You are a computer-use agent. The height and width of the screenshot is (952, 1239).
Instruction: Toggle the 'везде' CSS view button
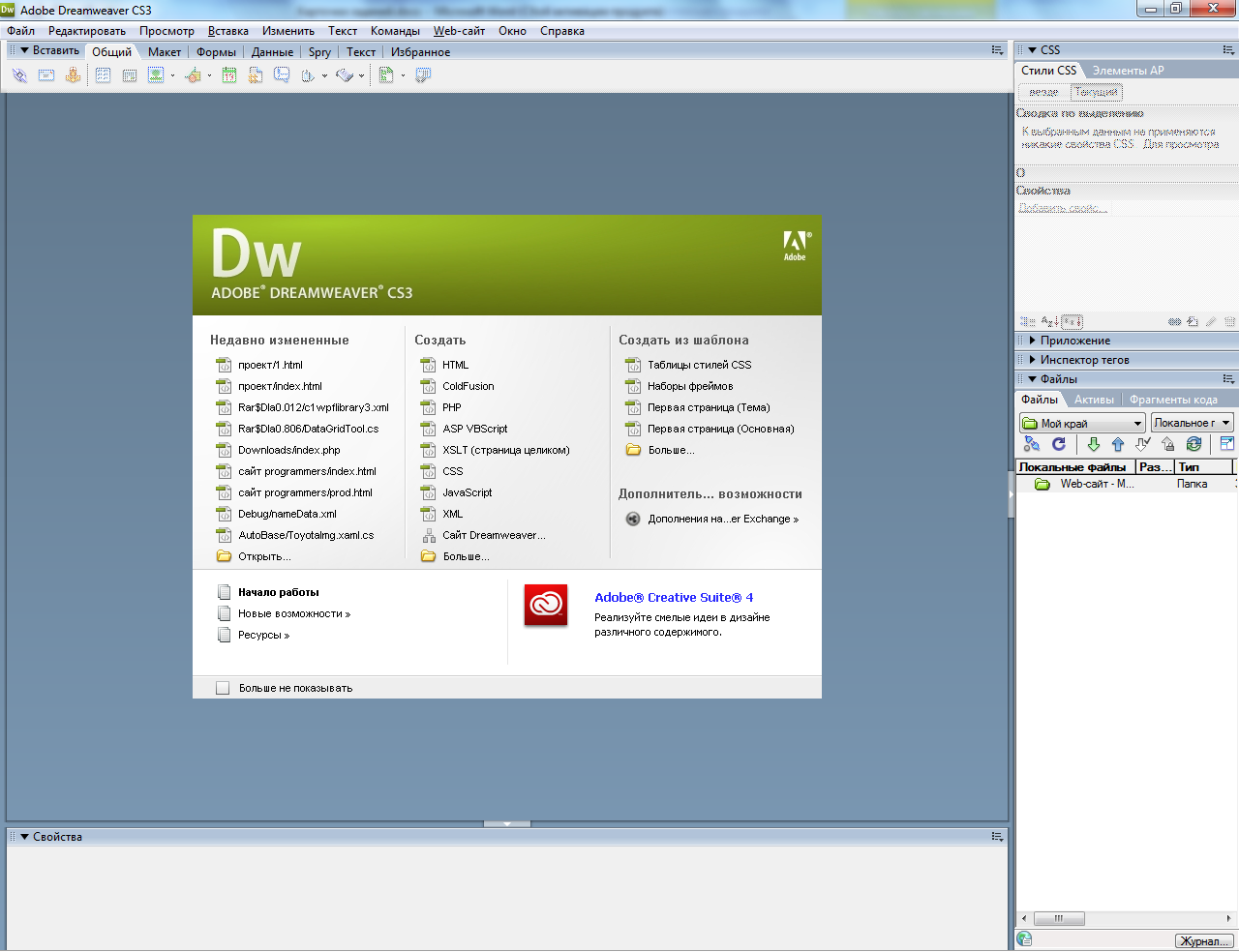(1043, 92)
